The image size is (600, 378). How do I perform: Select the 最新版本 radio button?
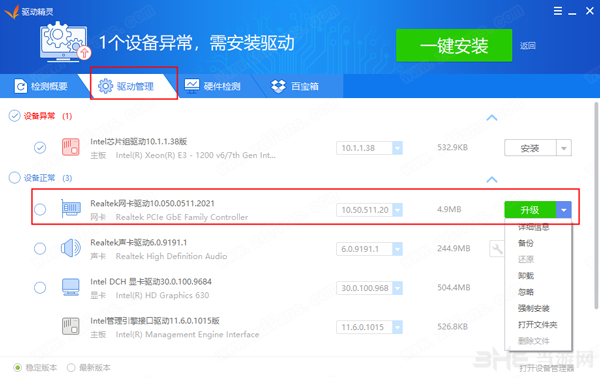pos(71,368)
